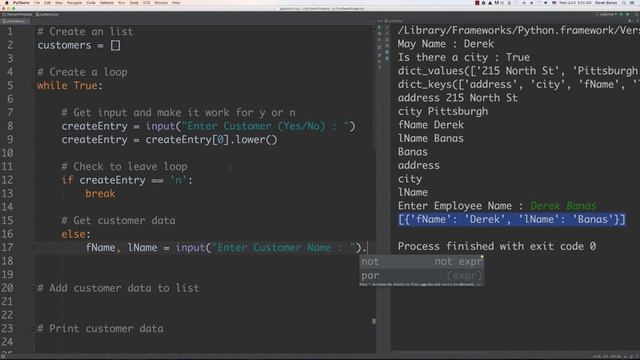Click 'Process finished with exit code 0' text
640x360 pixels.
(x=497, y=247)
